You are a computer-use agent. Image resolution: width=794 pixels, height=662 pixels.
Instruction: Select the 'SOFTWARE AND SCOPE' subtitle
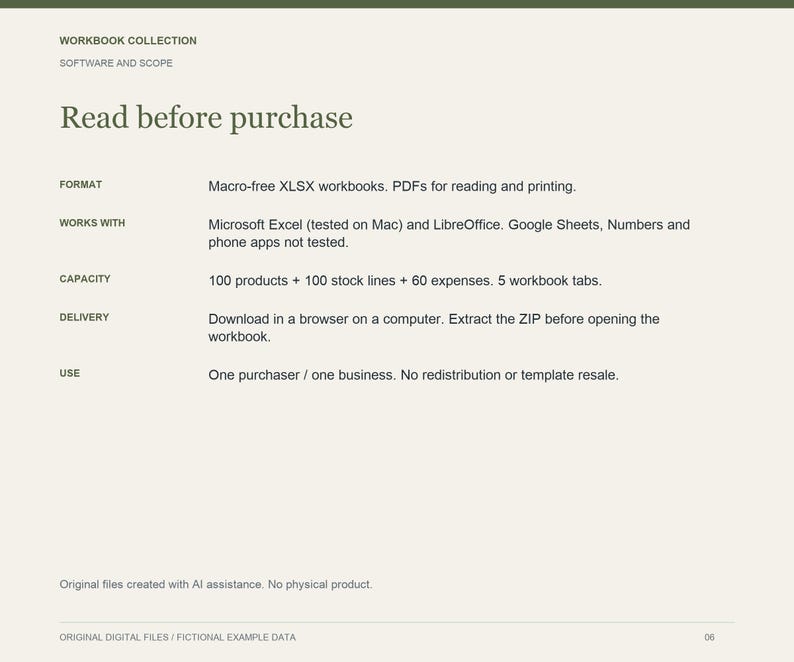[x=116, y=63]
